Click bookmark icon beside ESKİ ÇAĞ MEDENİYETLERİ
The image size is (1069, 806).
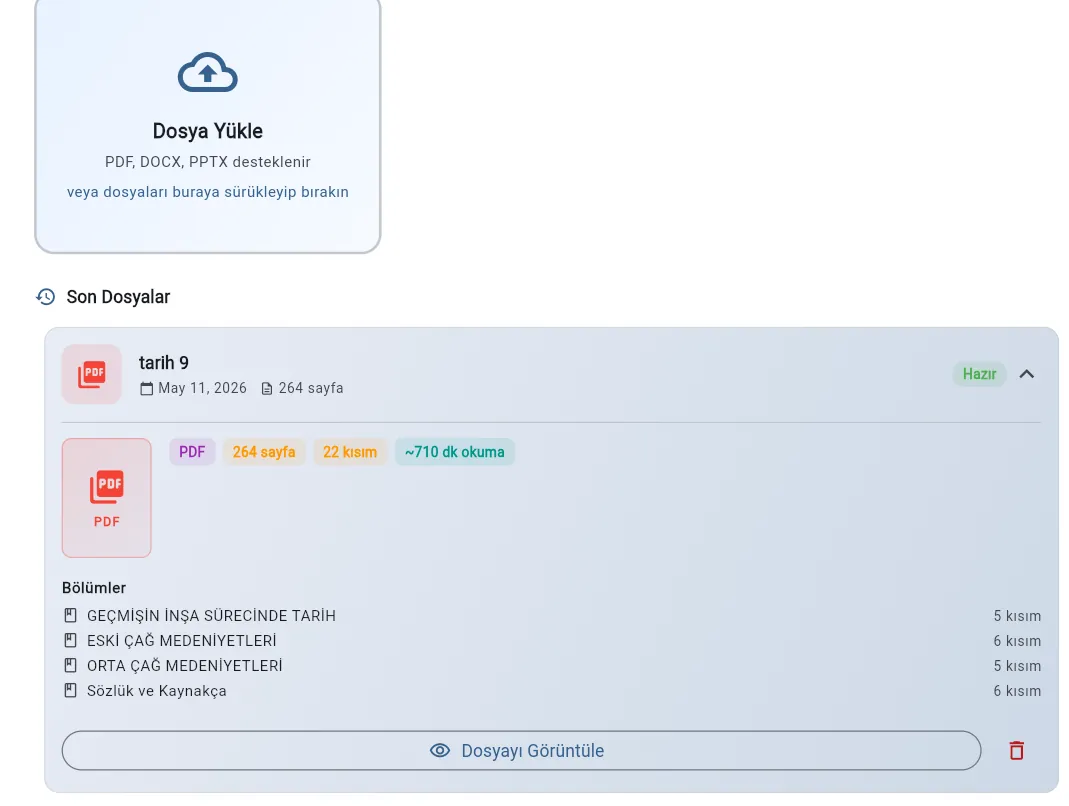[x=70, y=640]
